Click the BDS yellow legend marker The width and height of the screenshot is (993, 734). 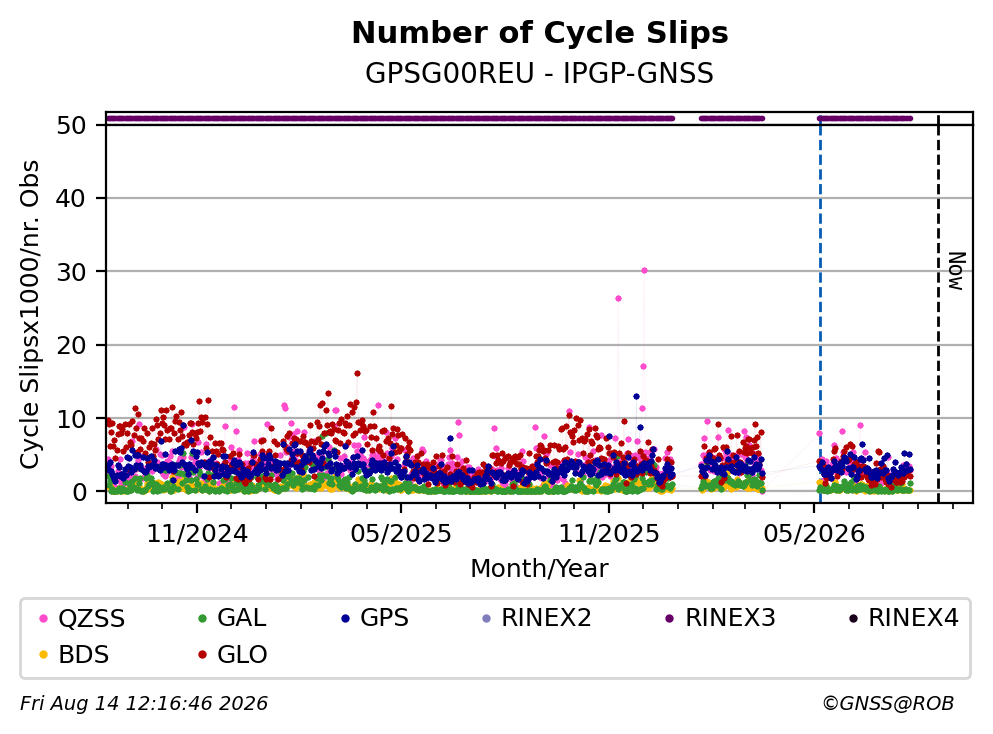[x=43, y=655]
